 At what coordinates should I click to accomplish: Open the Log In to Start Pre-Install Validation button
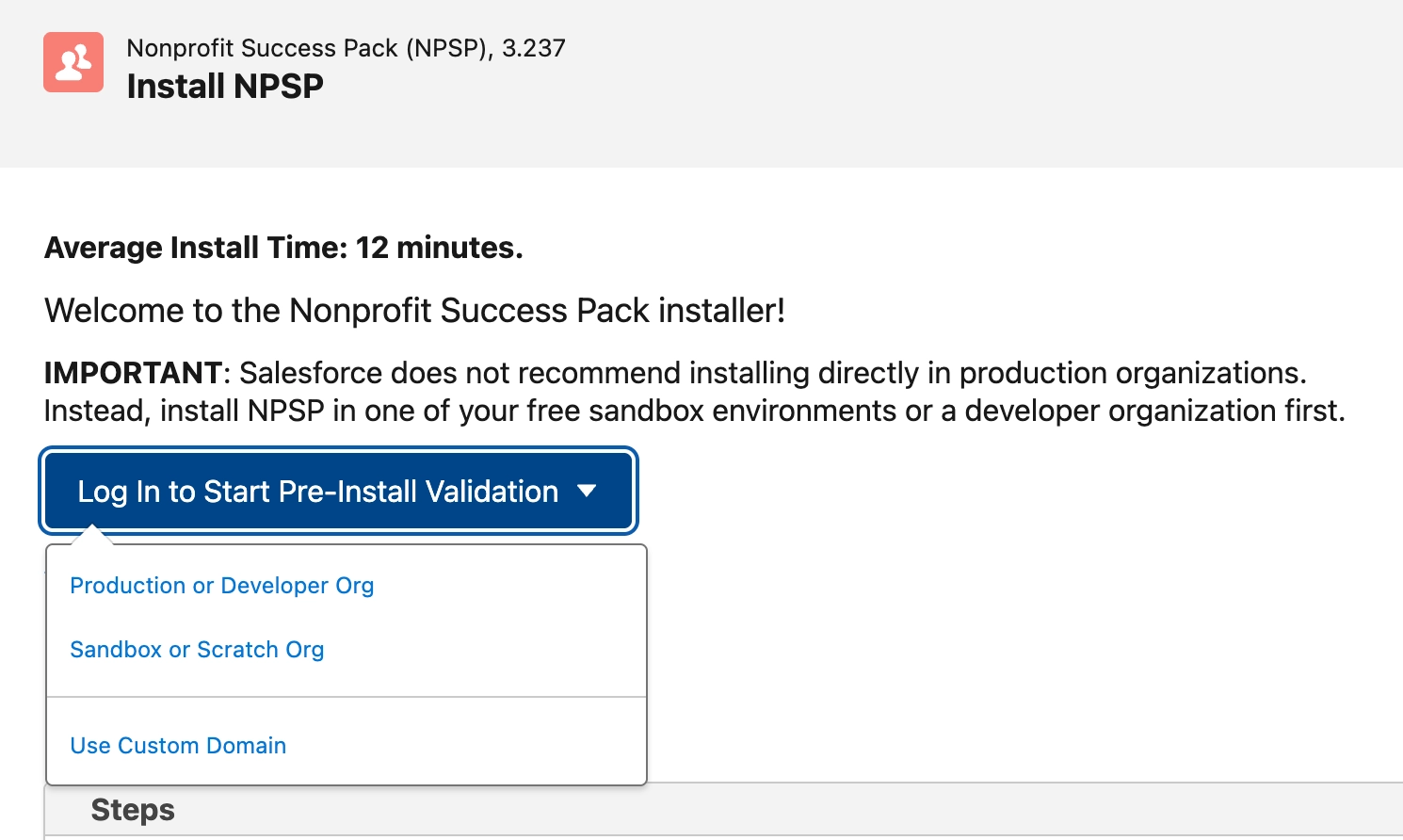339,491
